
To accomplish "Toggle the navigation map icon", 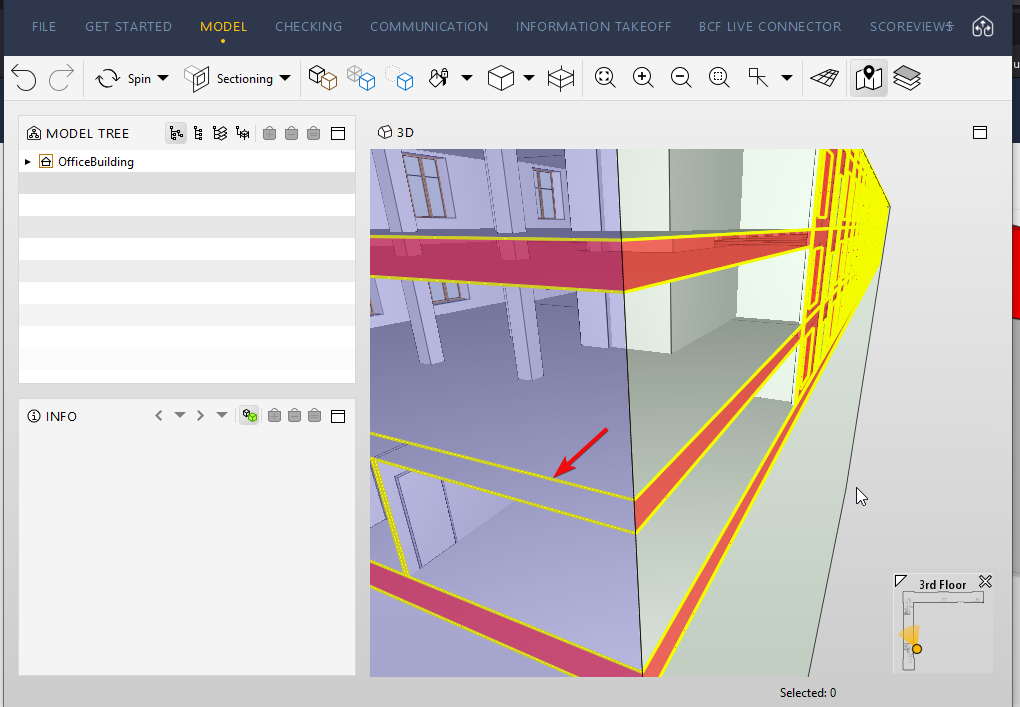I will [x=868, y=79].
